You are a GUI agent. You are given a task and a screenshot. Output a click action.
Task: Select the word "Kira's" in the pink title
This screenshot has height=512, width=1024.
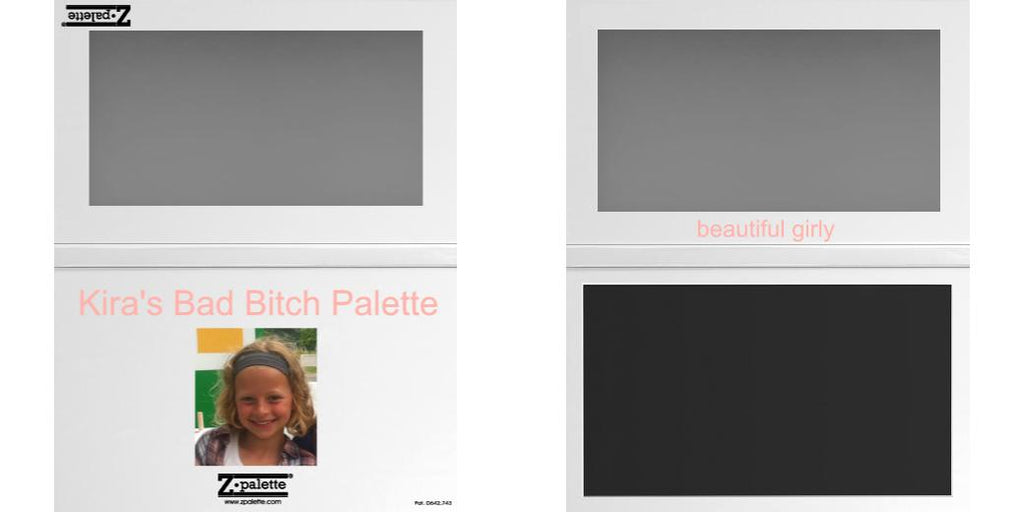tap(120, 304)
